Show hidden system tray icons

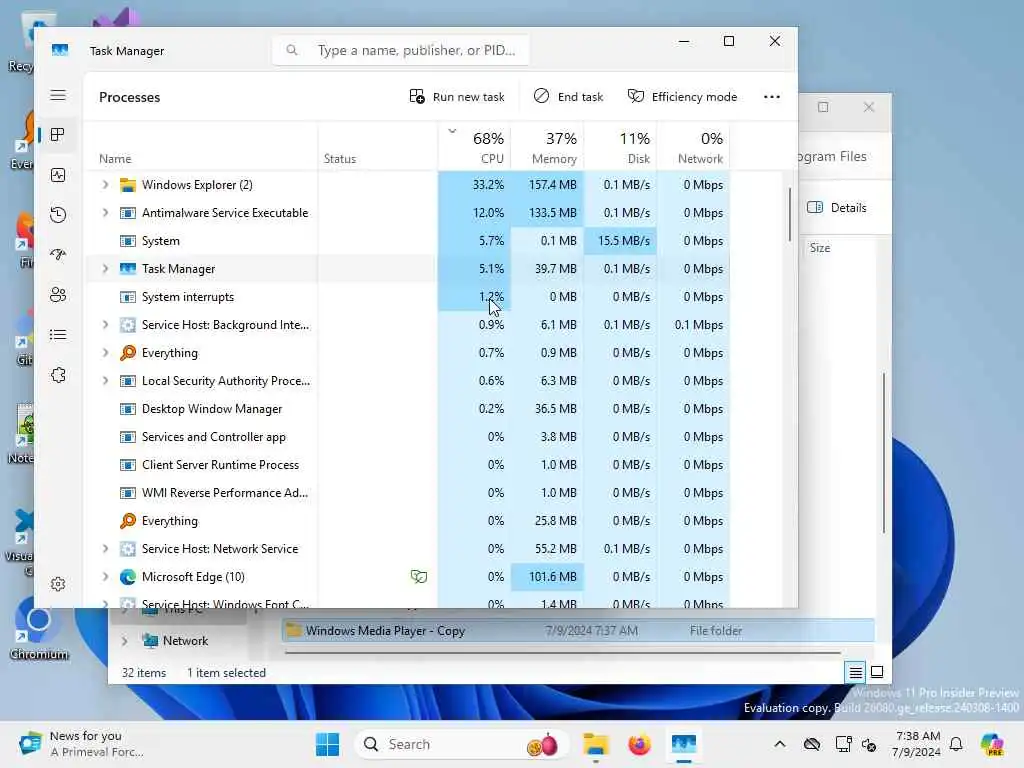780,744
